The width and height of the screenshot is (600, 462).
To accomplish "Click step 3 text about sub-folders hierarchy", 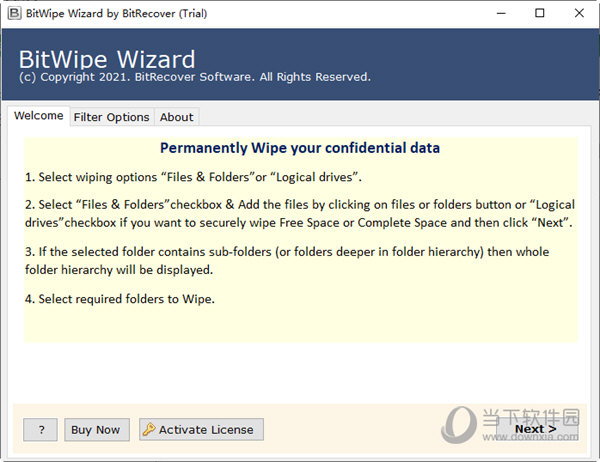I will pyautogui.click(x=287, y=261).
